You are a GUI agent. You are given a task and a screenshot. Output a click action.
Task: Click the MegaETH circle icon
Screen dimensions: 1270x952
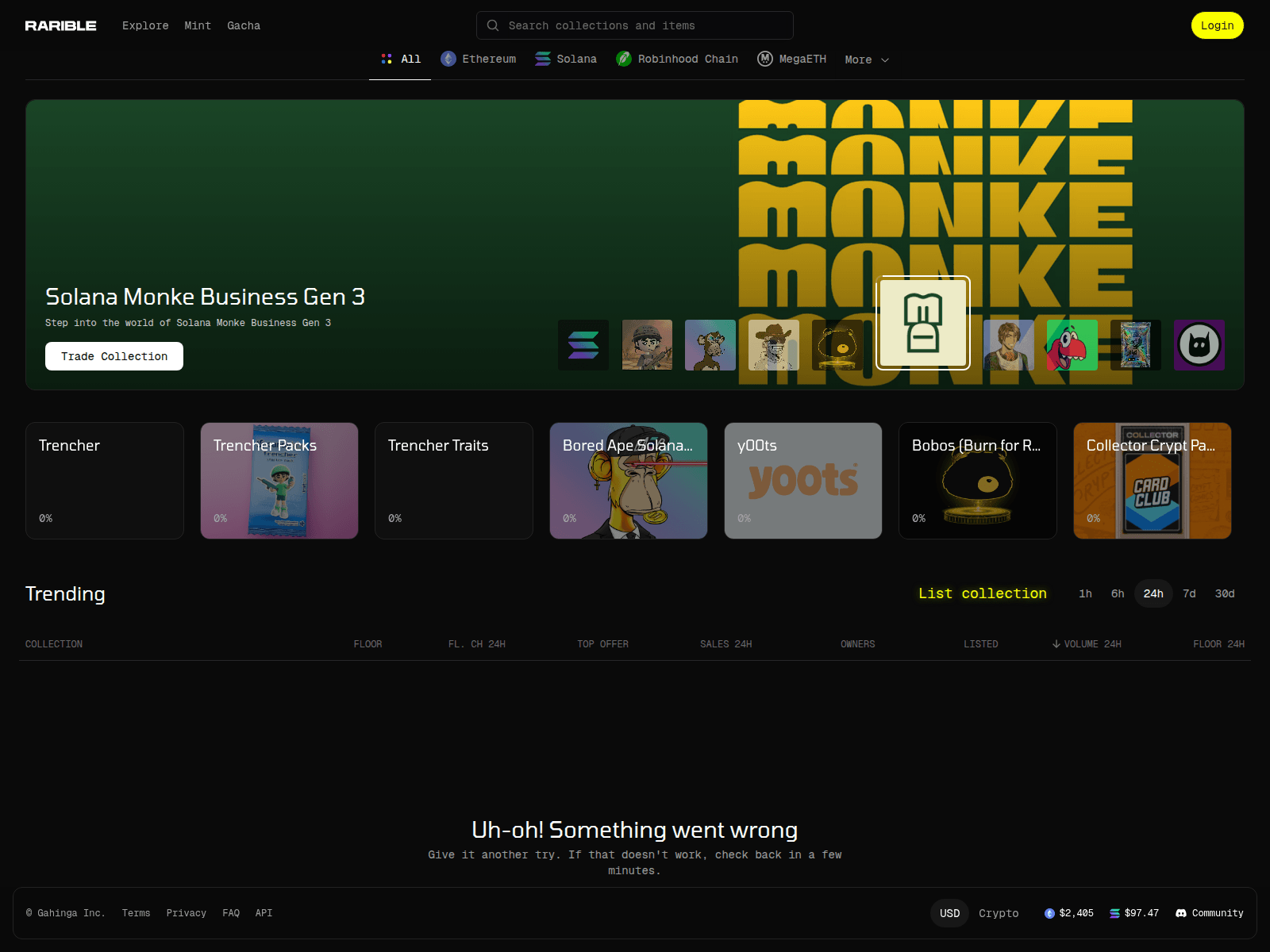(765, 59)
